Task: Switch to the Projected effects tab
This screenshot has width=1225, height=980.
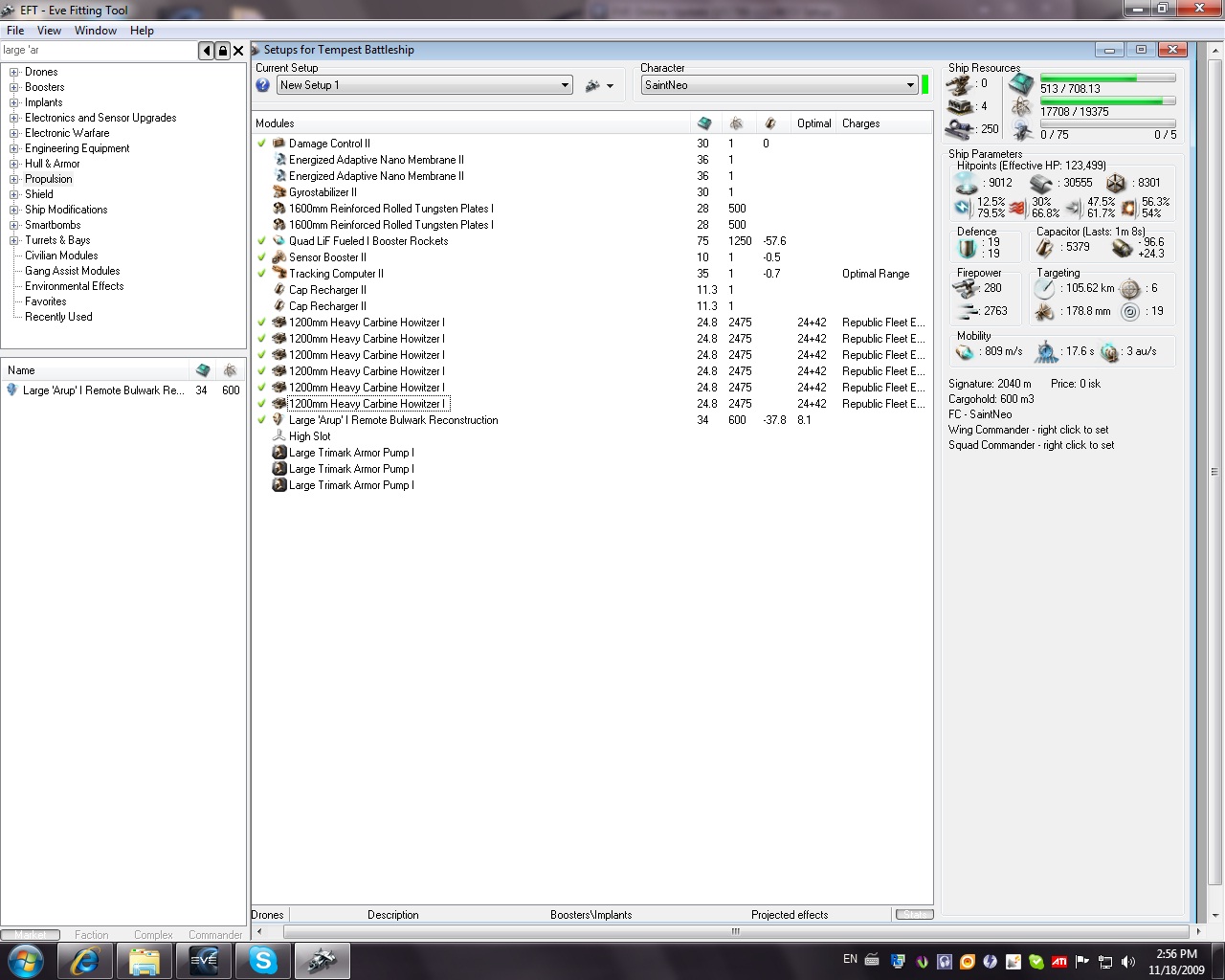Action: tap(790, 915)
